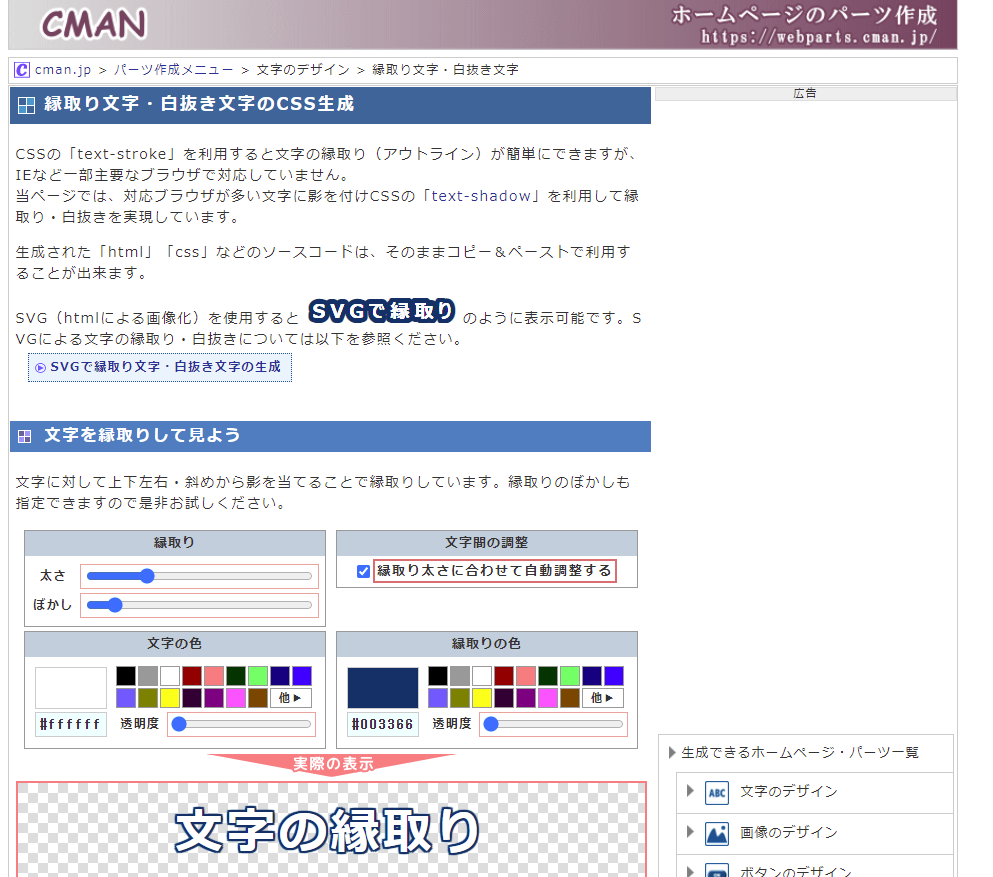Click the large white 文字の色 preview box
The height and width of the screenshot is (877, 993).
71,688
